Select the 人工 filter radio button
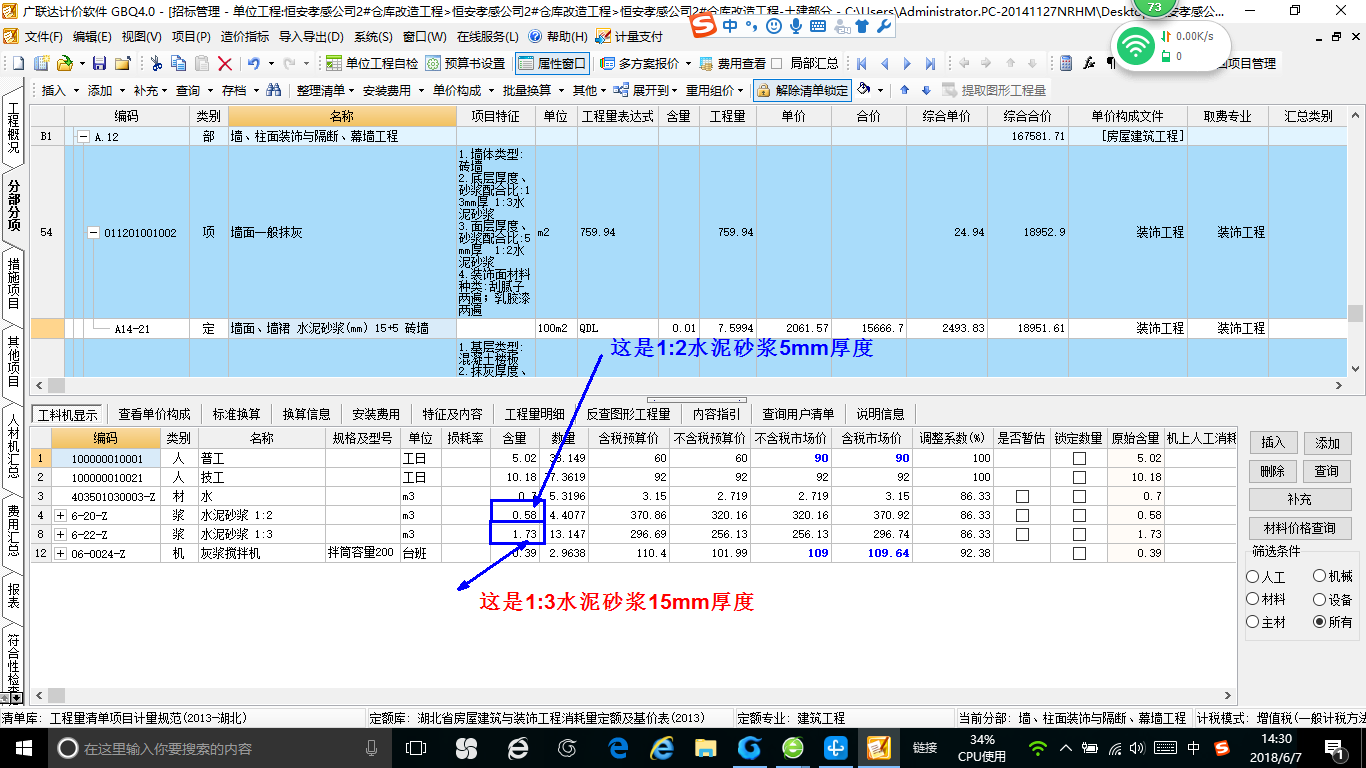Viewport: 1366px width, 768px height. pyautogui.click(x=1252, y=577)
